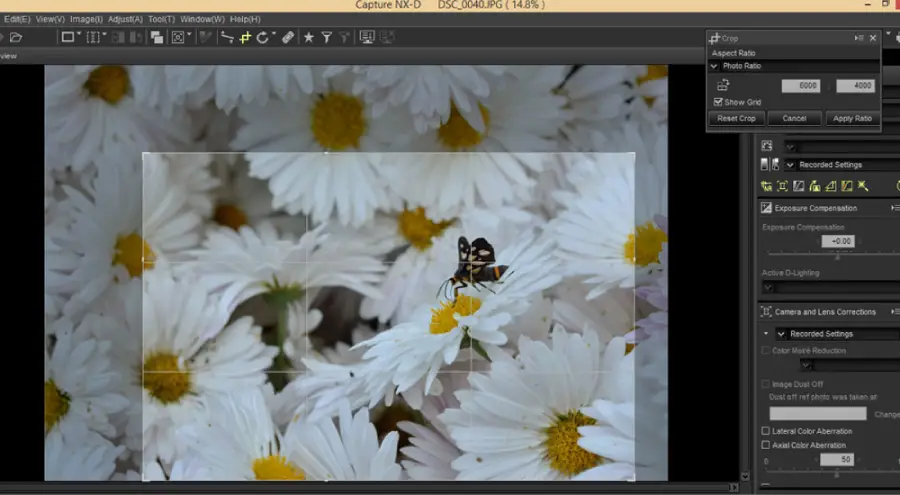Click the picture icon above Recorded Settings
The height and width of the screenshot is (495, 900).
click(x=767, y=145)
